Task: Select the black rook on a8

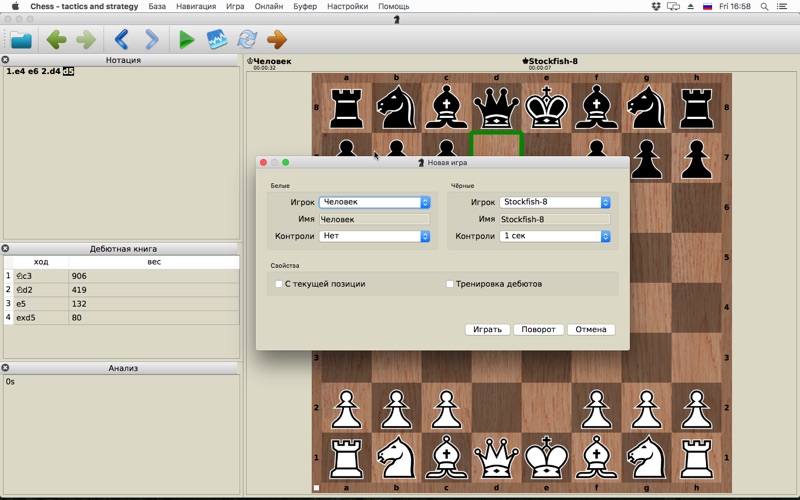Action: 346,108
